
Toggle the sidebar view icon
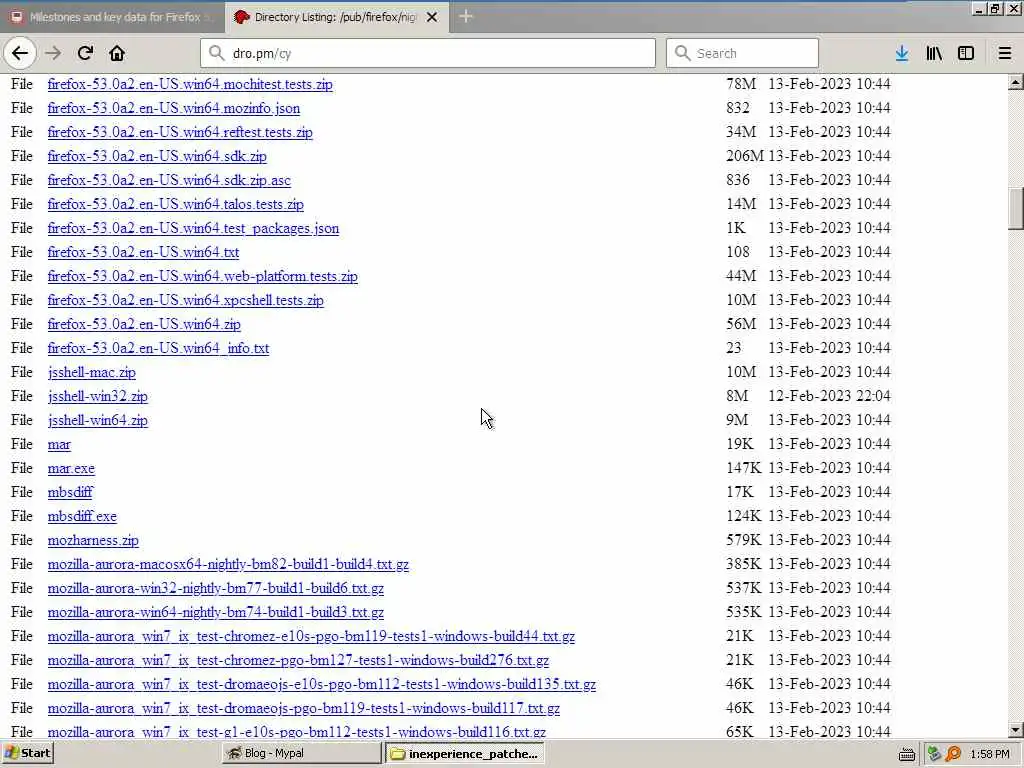(x=966, y=54)
